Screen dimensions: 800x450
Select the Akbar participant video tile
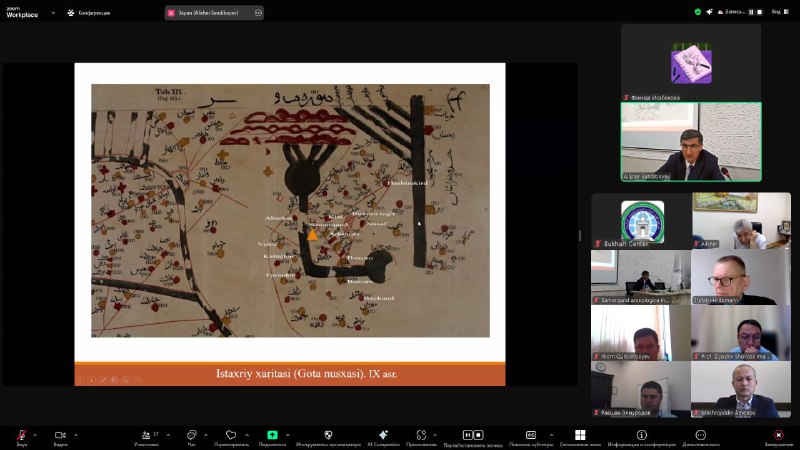click(x=741, y=221)
